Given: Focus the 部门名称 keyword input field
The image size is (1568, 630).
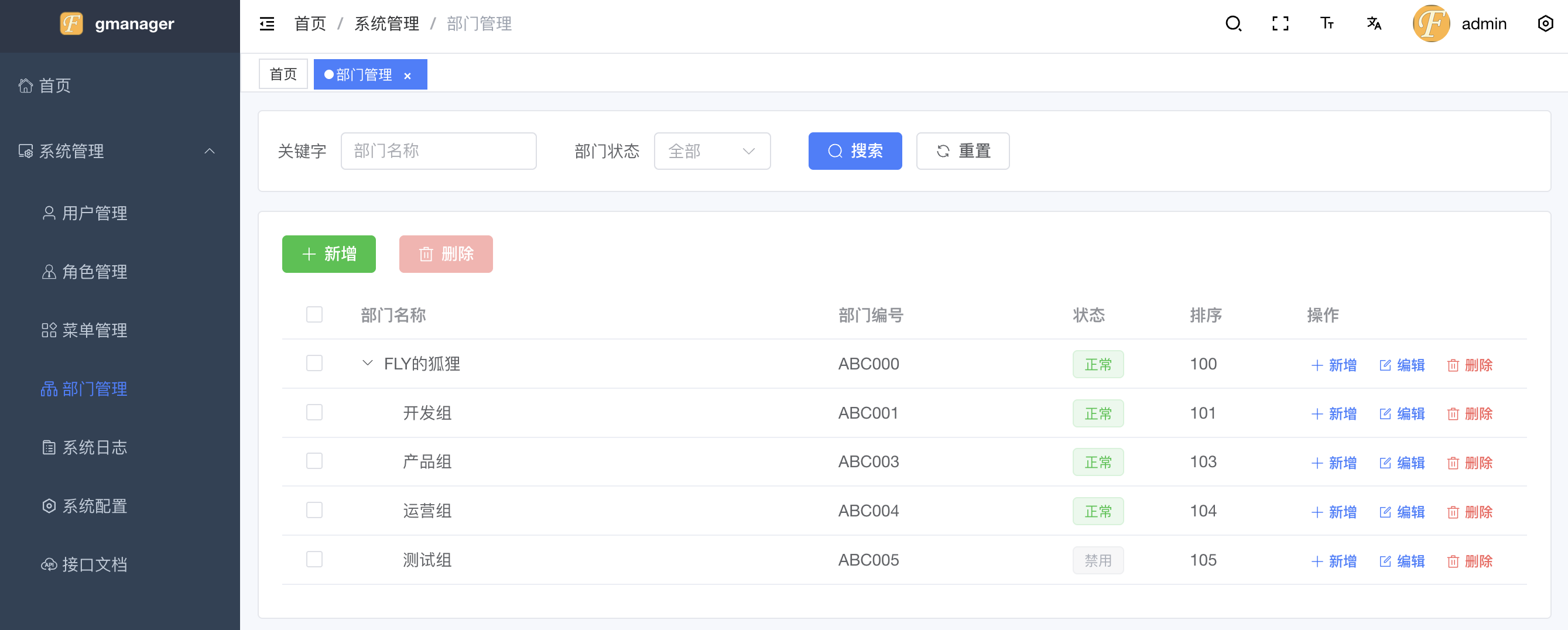Looking at the screenshot, I should tap(439, 151).
